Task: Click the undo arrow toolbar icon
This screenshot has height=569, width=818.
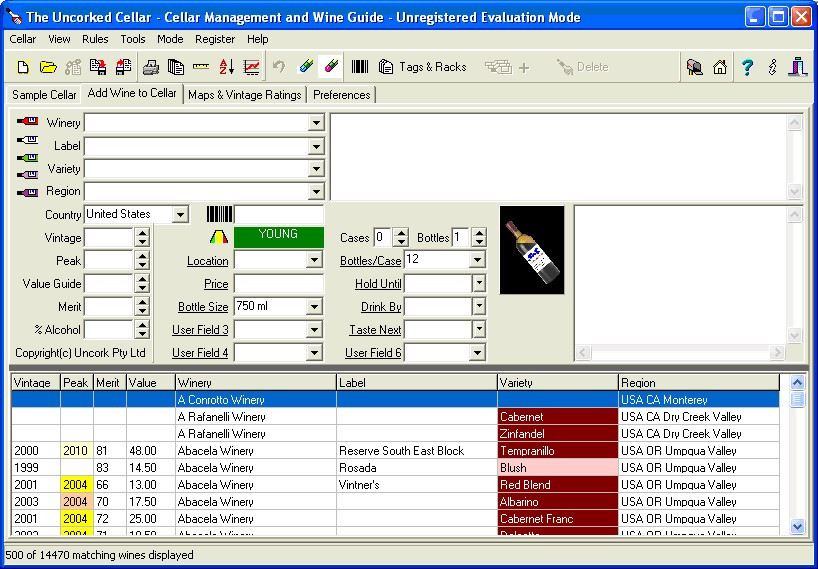Action: pos(279,67)
